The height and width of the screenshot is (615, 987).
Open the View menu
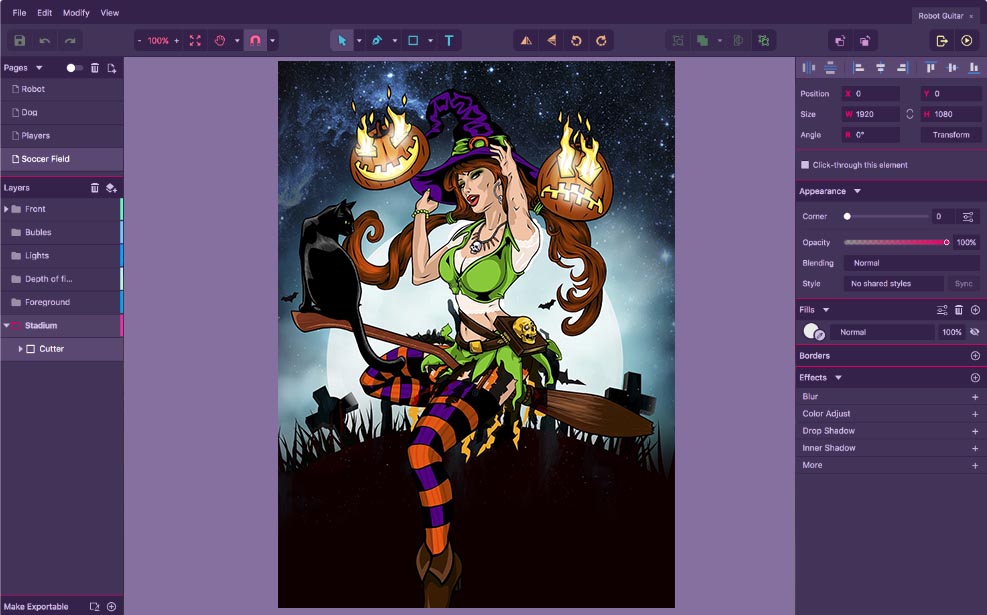coord(110,13)
